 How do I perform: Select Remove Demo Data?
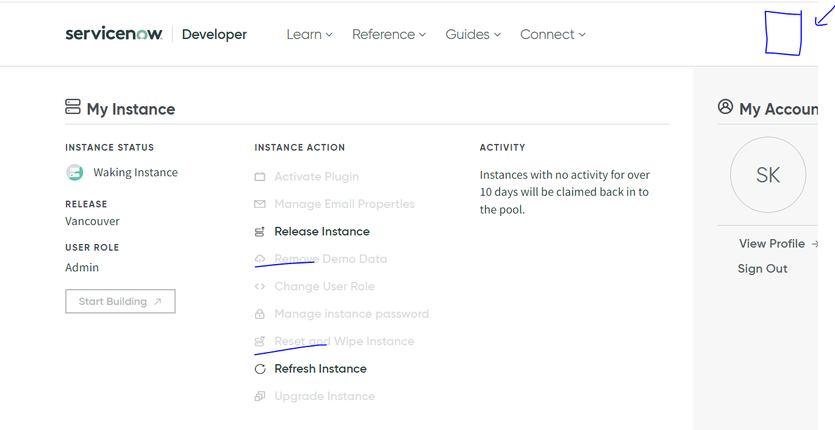pyautogui.click(x=331, y=259)
